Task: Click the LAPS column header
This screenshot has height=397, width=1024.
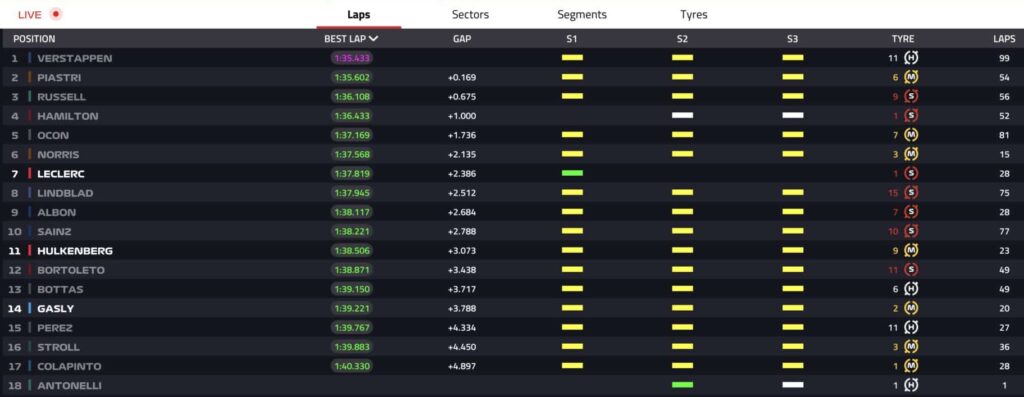Action: tap(1004, 39)
